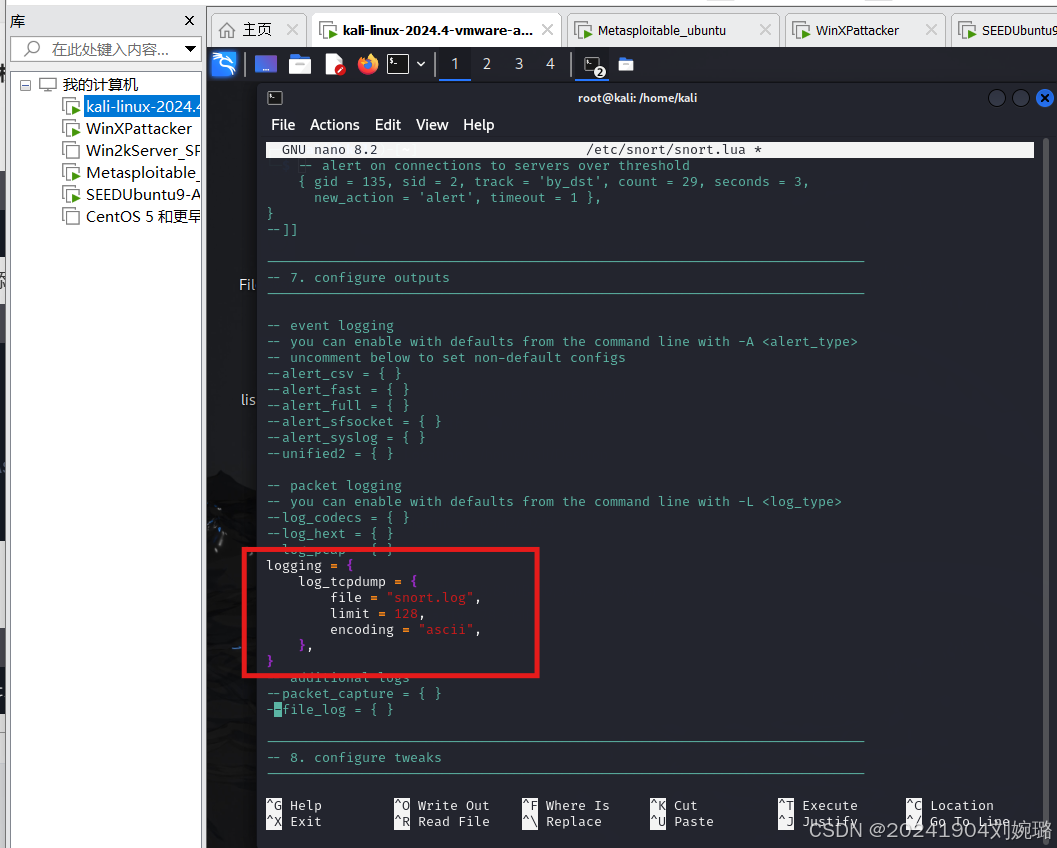
Task: Close the kali-linux-2024.4-vmware tab
Action: 547,30
